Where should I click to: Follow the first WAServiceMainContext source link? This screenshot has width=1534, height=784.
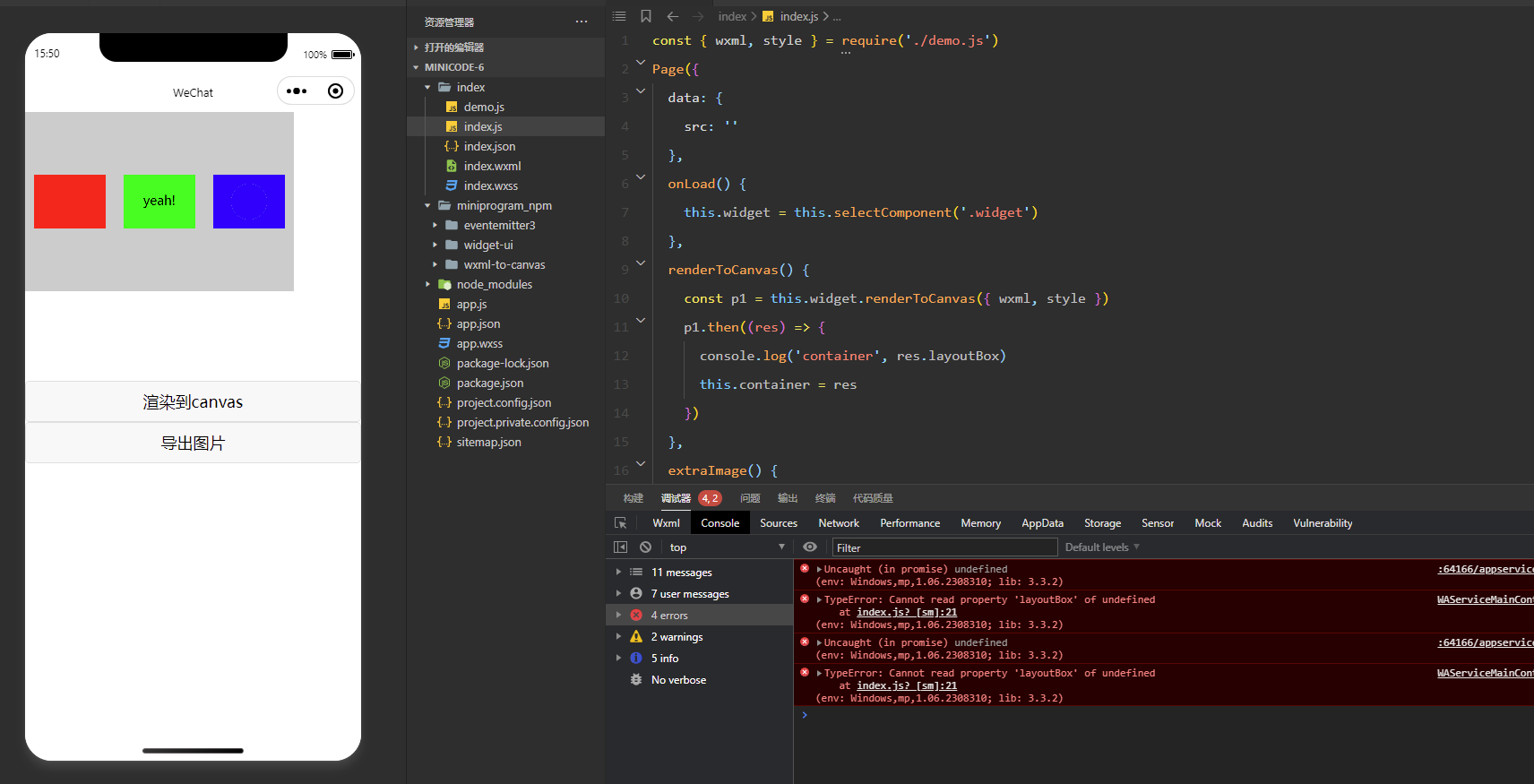1486,599
